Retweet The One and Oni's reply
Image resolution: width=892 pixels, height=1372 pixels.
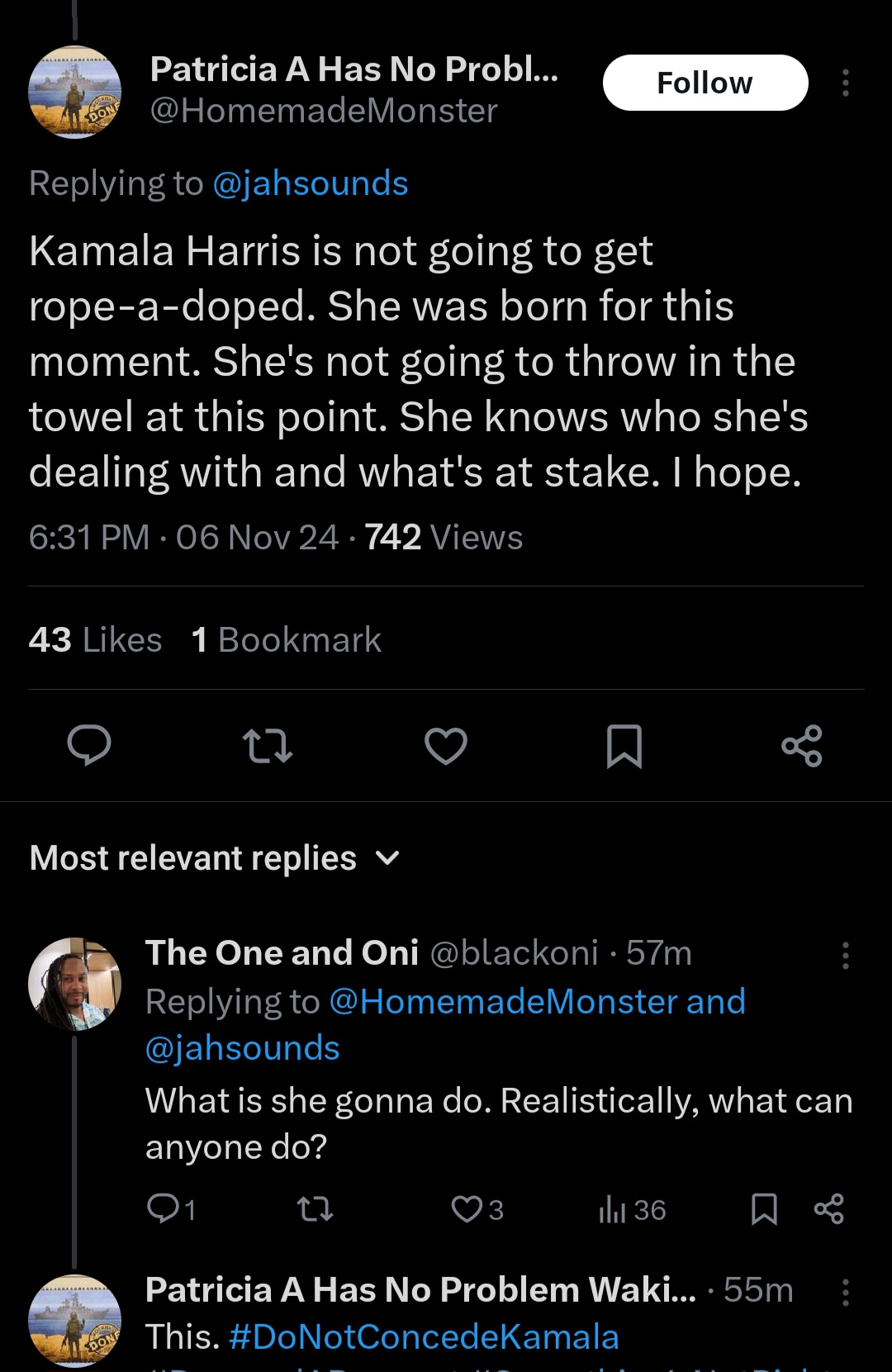[315, 1209]
